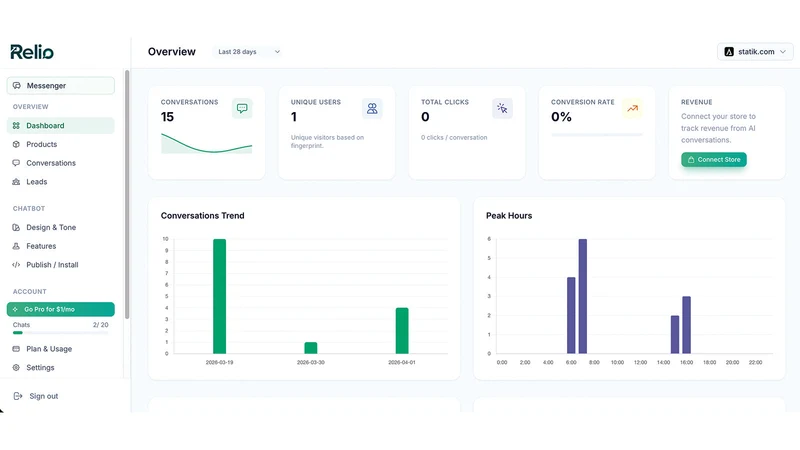
Task: Click the 'Peak Hours' heading
Action: tap(509, 216)
